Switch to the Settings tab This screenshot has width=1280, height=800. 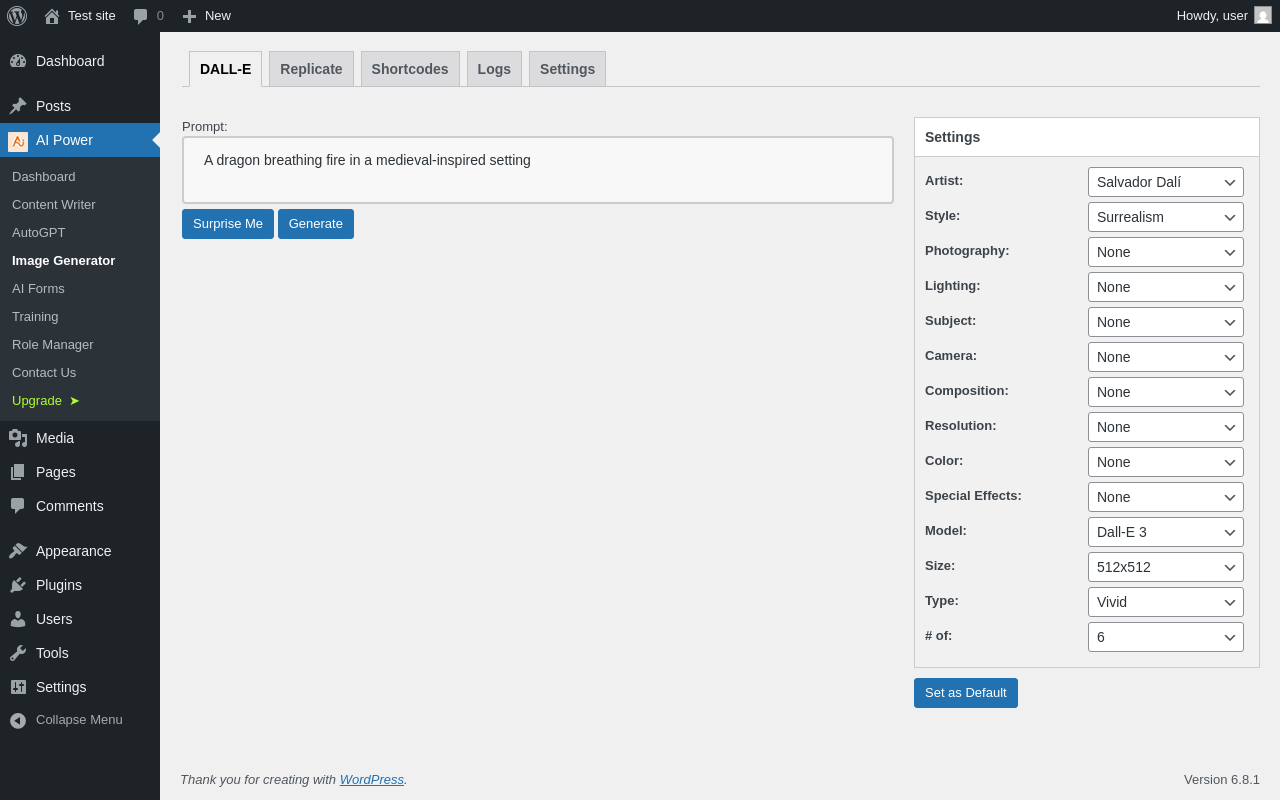(567, 69)
